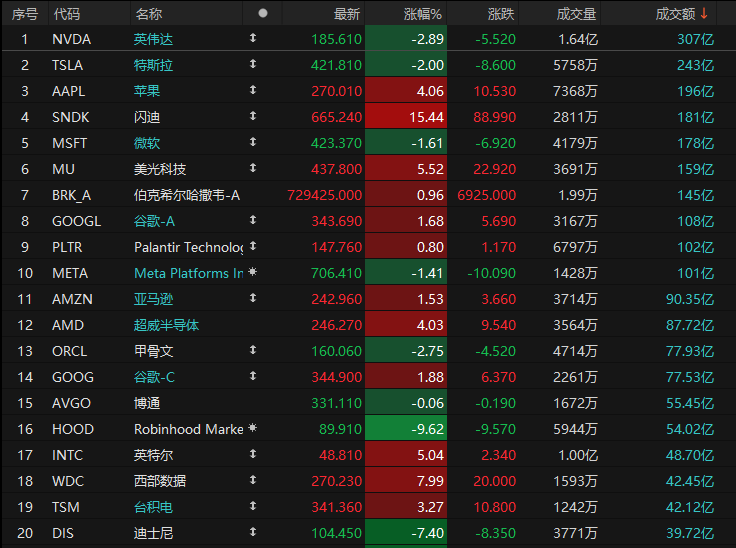Click the circle dot column header icon
The image size is (736, 548).
(263, 13)
